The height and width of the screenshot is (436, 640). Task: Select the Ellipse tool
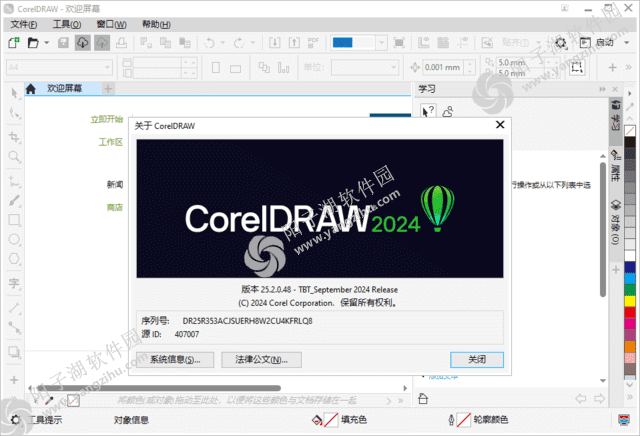pos(14,239)
